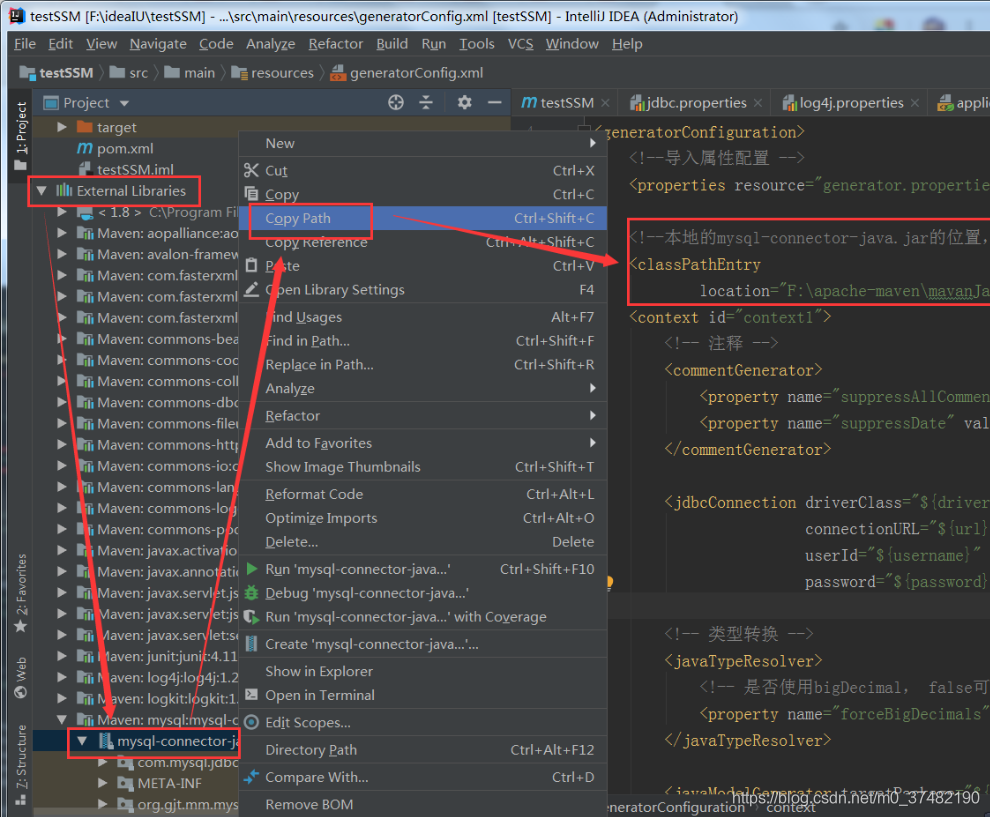Click the 2: Favorites star icon
This screenshot has width=990, height=817.
[x=21, y=626]
